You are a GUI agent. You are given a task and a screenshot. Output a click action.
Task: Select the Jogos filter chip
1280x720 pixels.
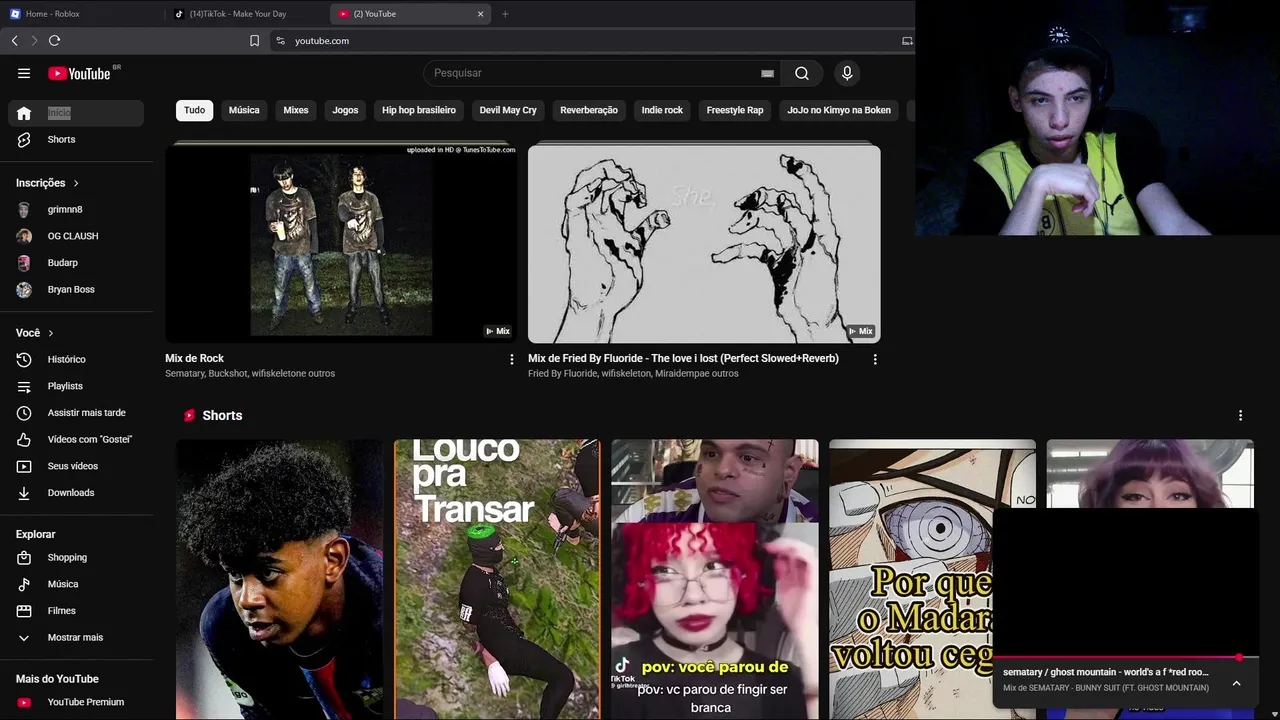click(x=345, y=110)
